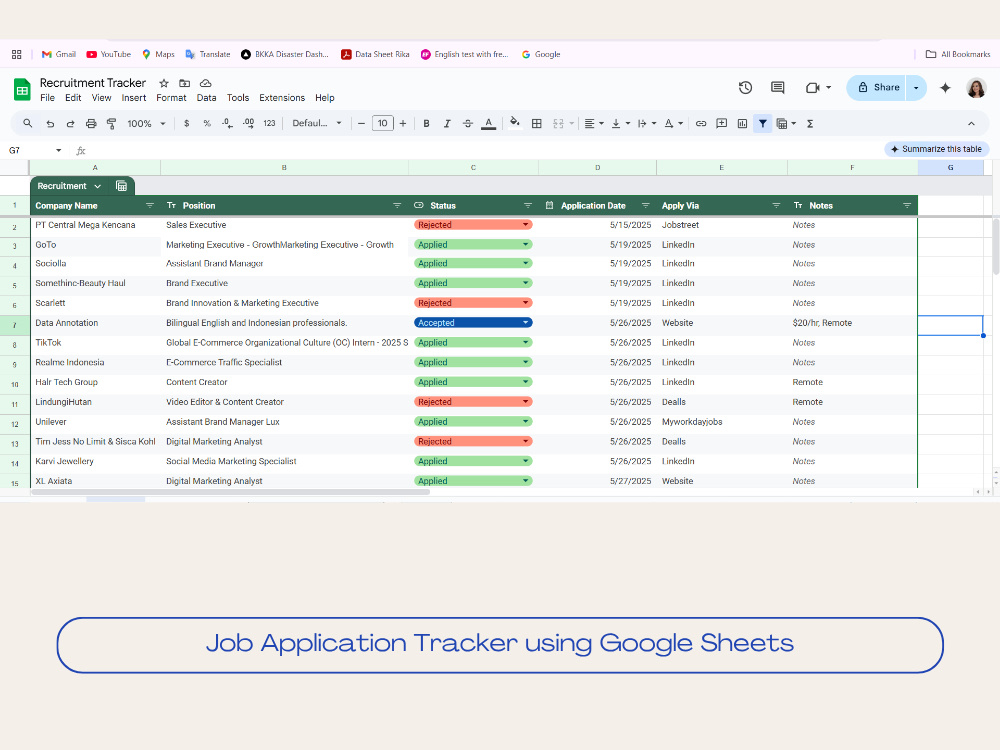This screenshot has height=750, width=1000.
Task: Collapse toolbar with the chevron up
Action: pyautogui.click(x=971, y=124)
